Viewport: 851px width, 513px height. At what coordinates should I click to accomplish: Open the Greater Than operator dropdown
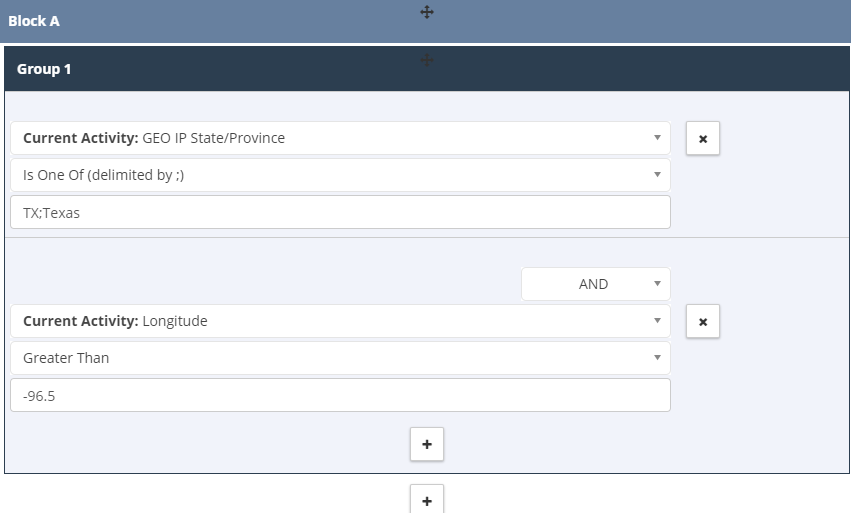[x=340, y=358]
